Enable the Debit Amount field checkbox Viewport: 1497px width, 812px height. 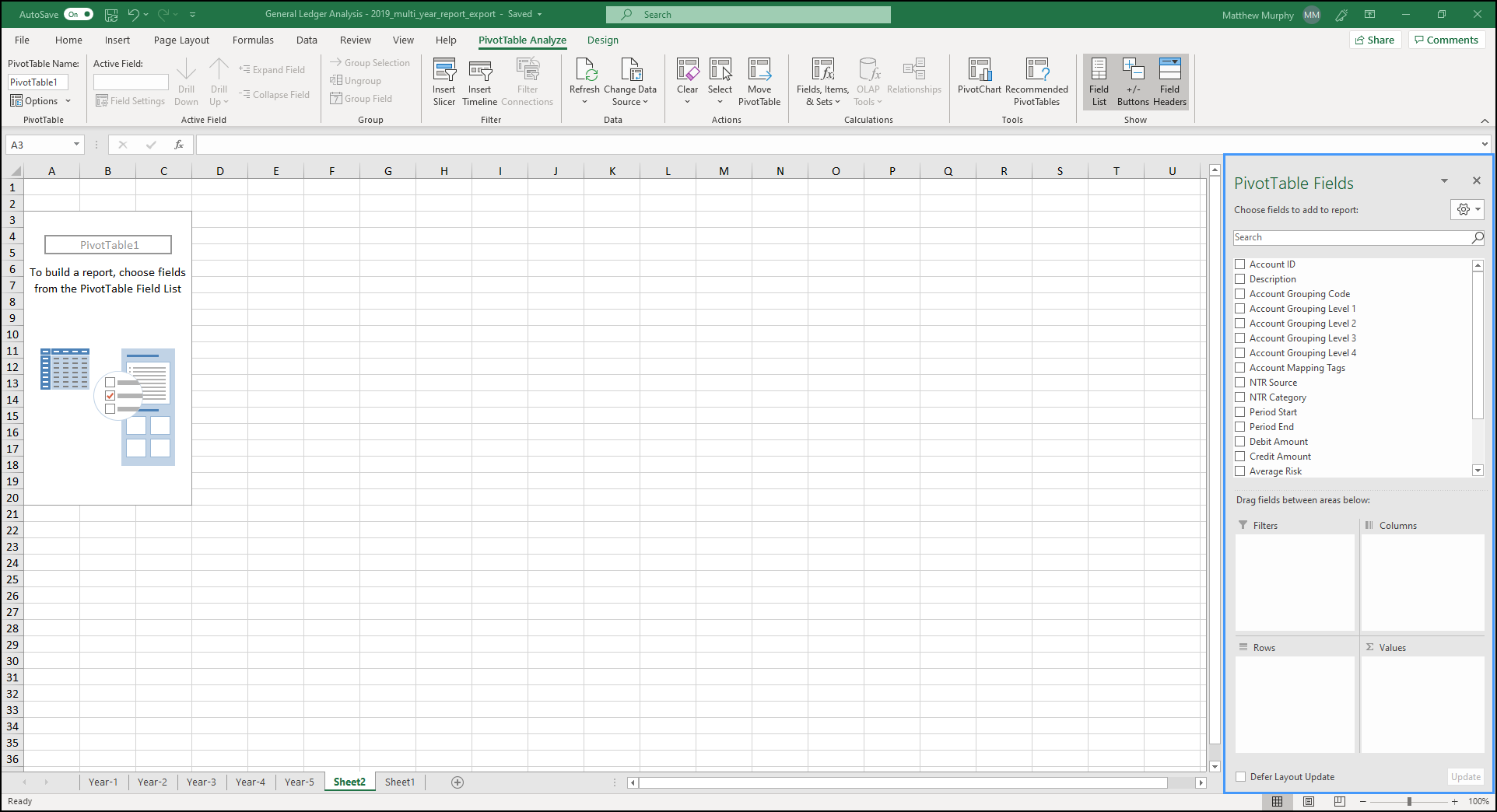tap(1240, 442)
